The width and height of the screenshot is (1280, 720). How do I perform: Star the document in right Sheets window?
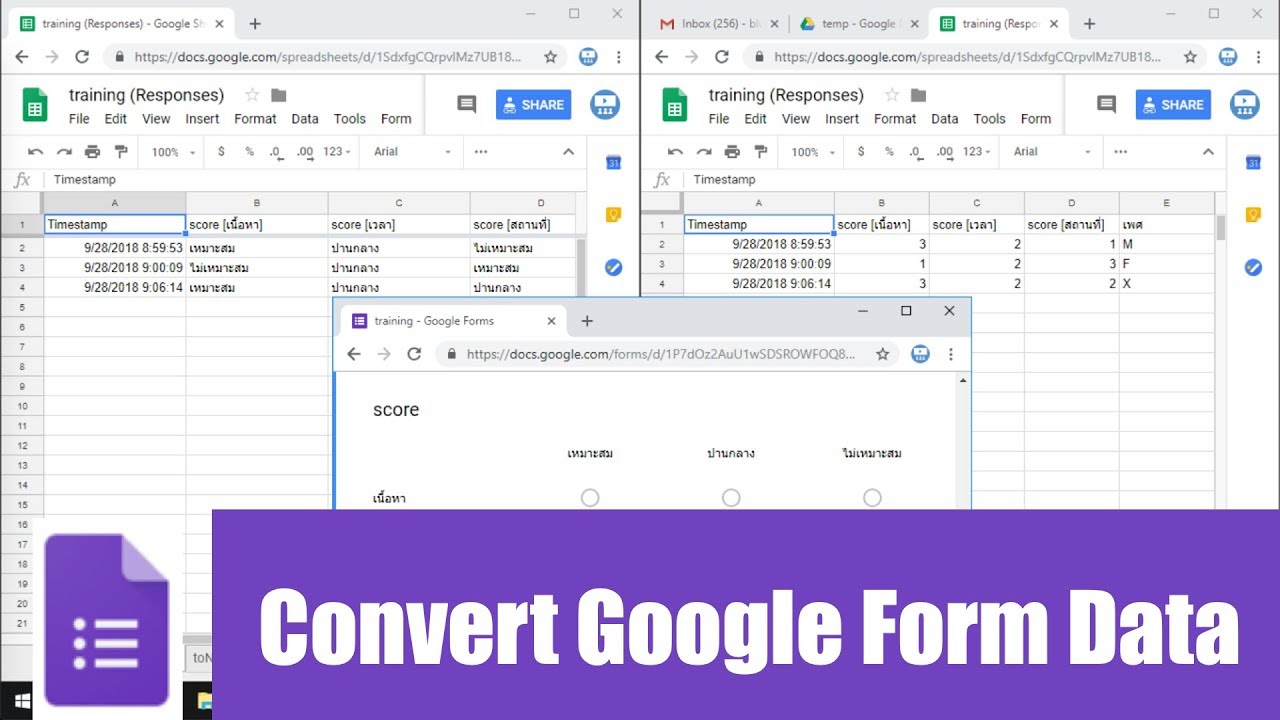point(892,95)
